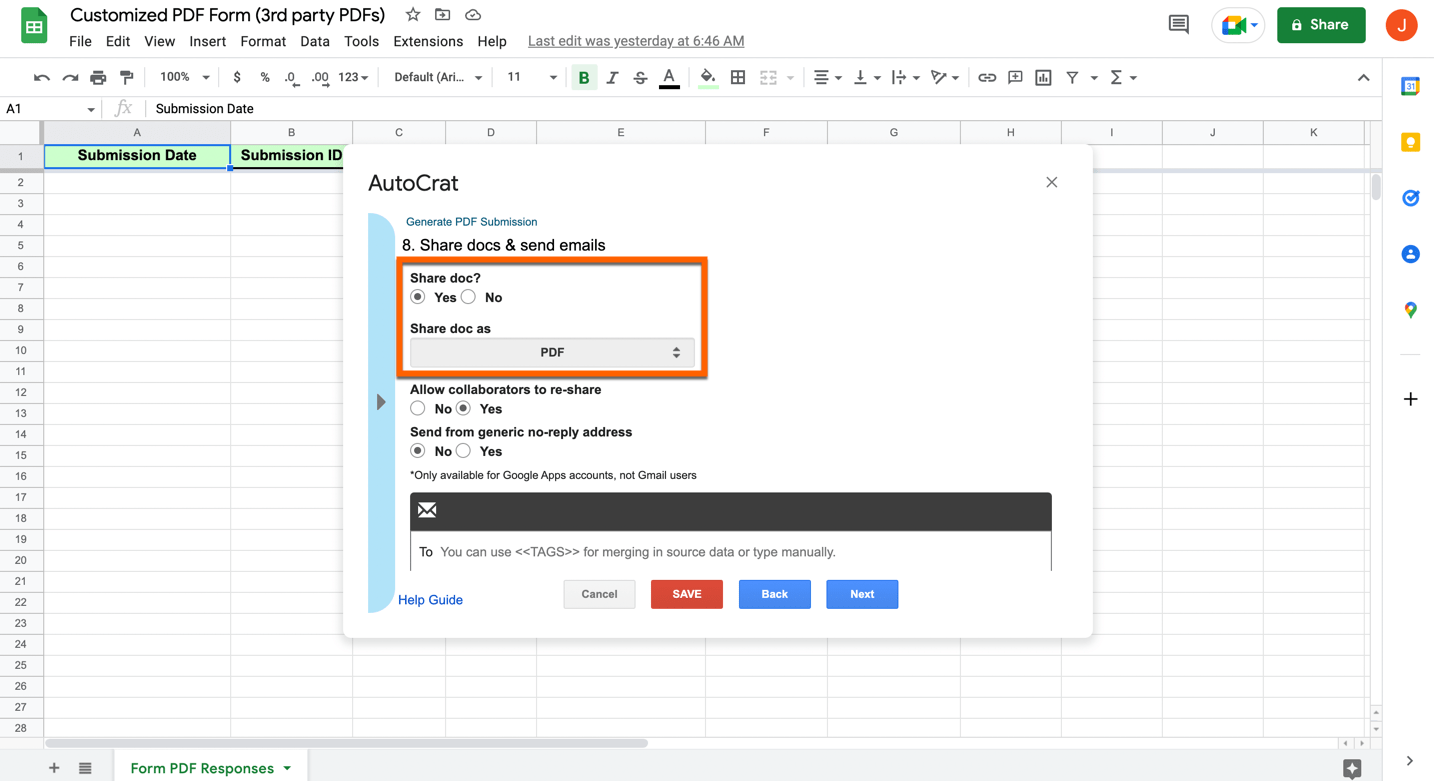The image size is (1434, 781).
Task: Open the Format menu
Action: (263, 41)
